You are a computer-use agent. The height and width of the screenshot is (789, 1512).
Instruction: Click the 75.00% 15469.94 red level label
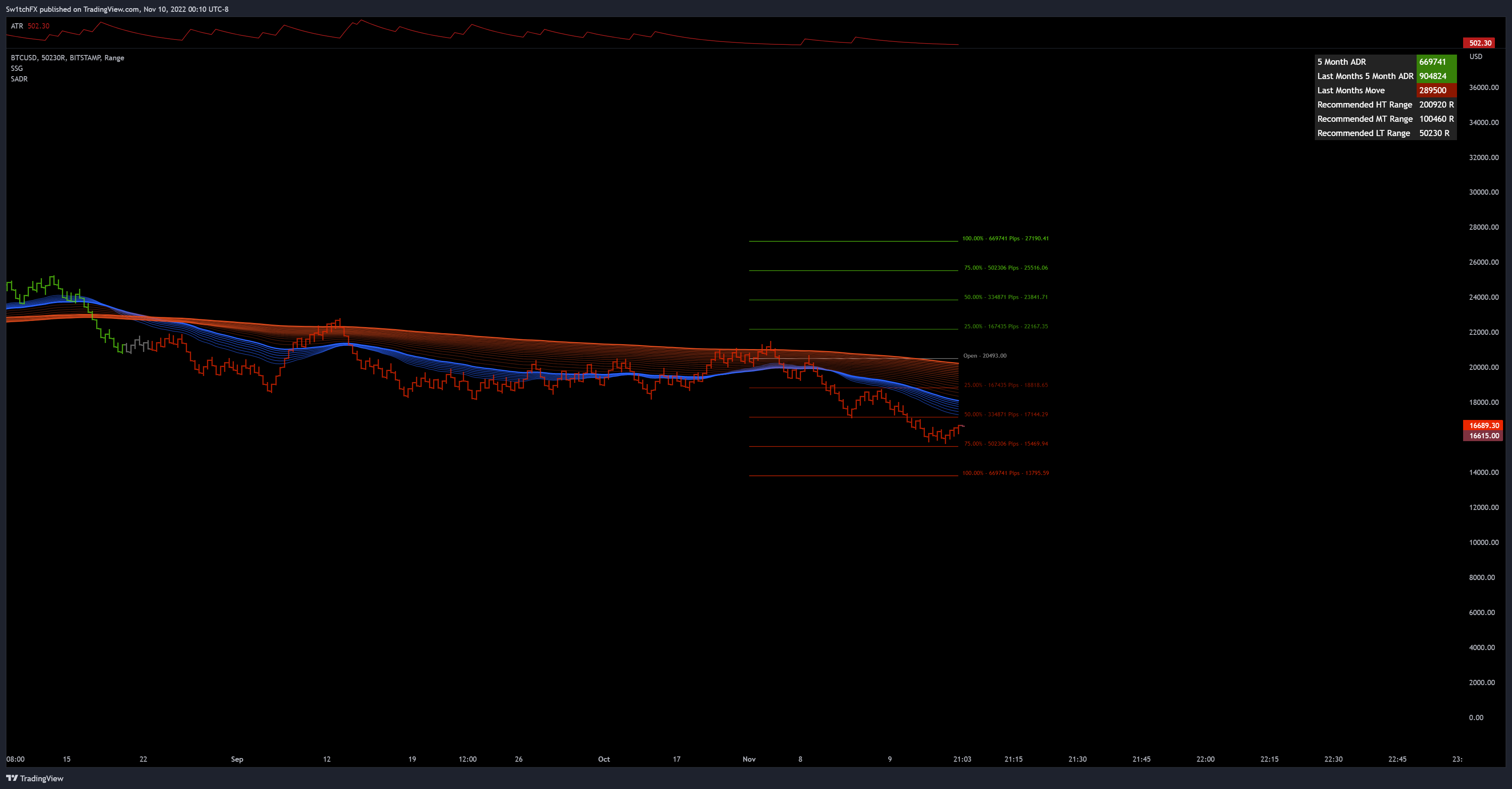pos(1006,444)
